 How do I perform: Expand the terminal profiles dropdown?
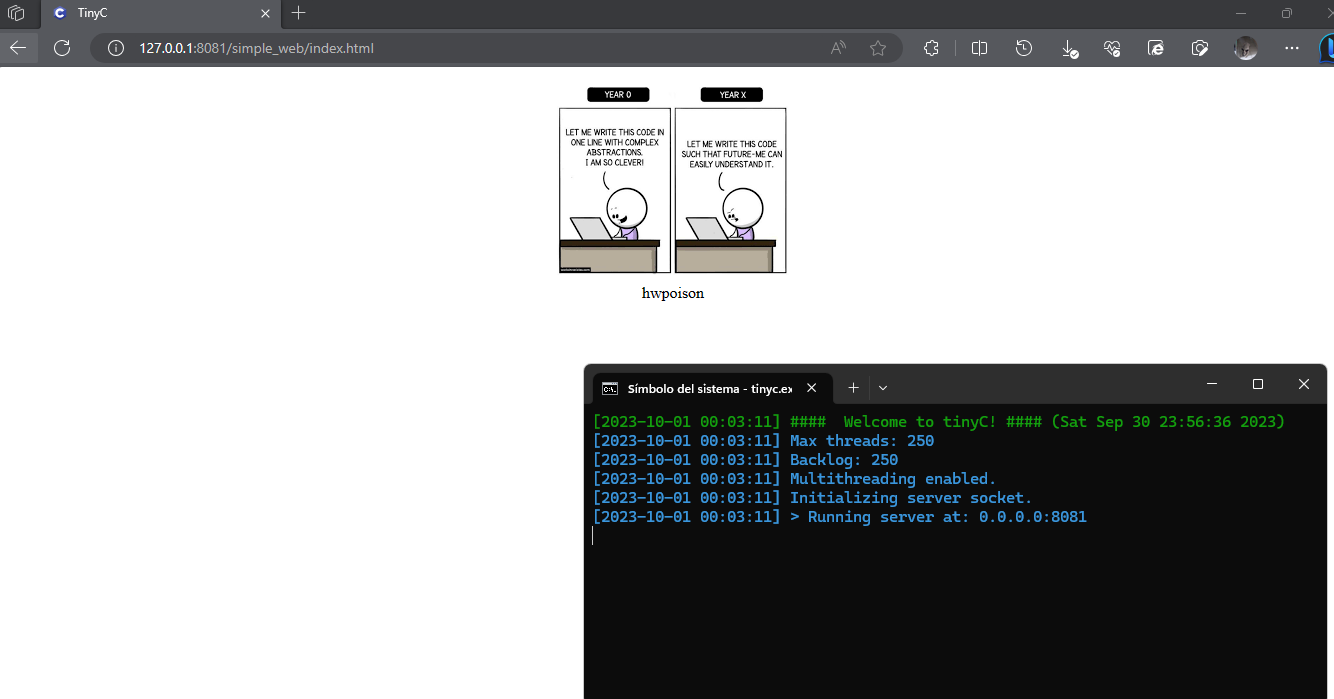pyautogui.click(x=883, y=388)
